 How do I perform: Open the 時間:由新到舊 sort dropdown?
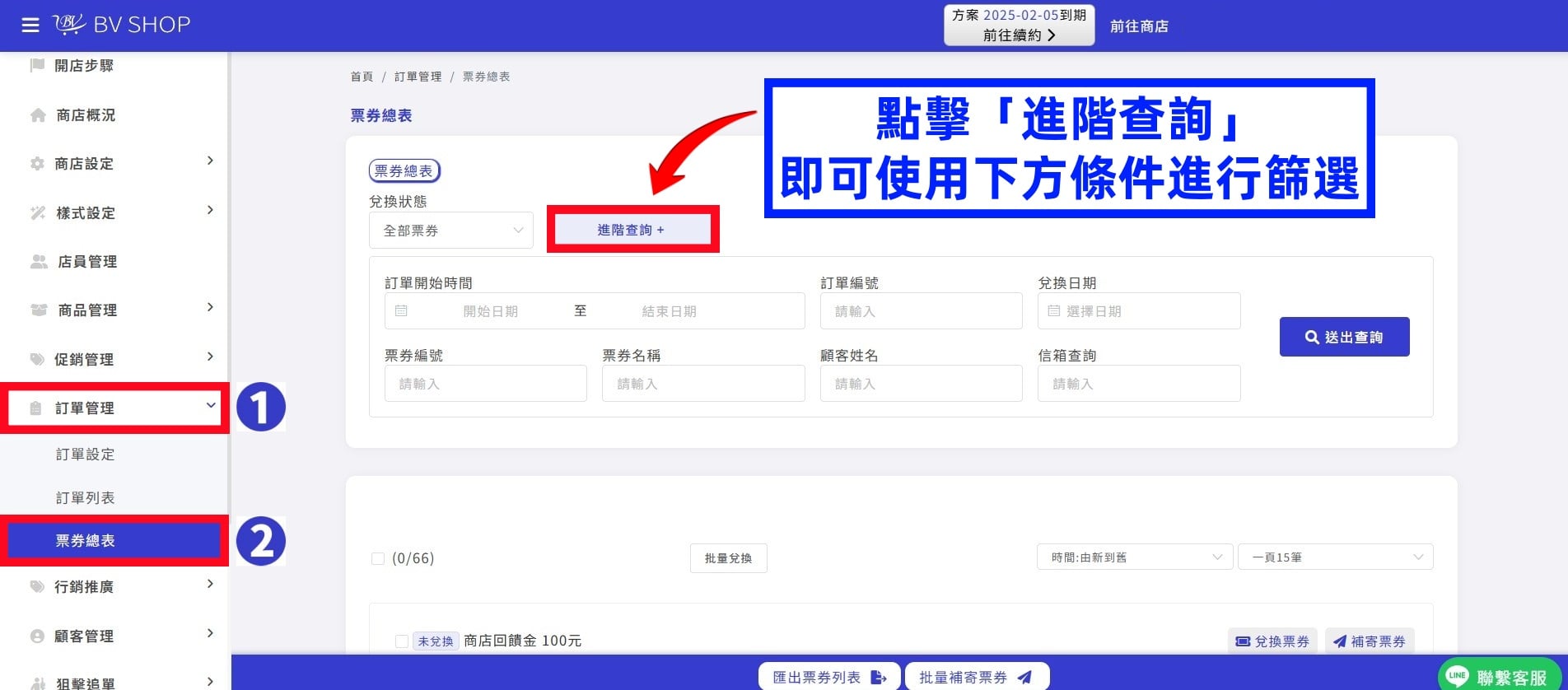coord(1135,557)
